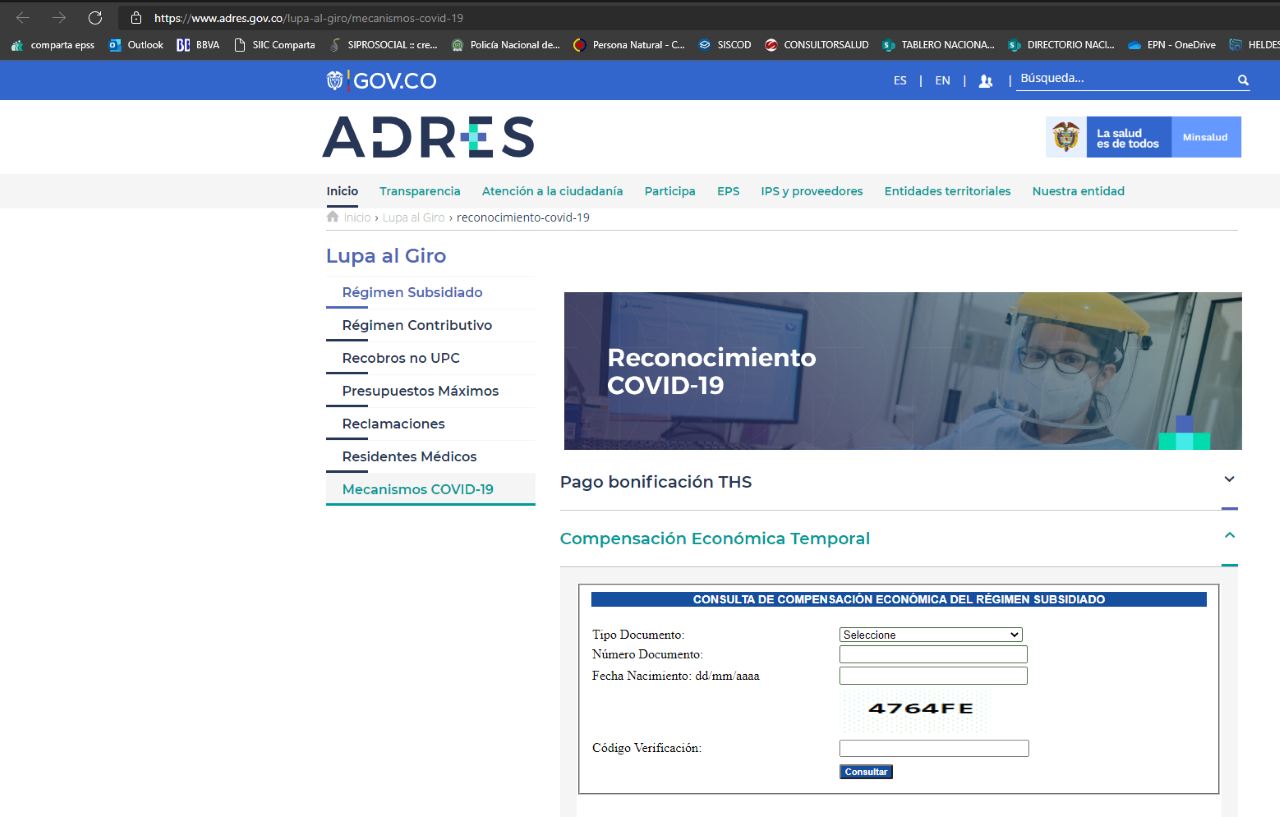Open the TABLERO NACIONA... bookmark
This screenshot has width=1280, height=817.
click(x=938, y=45)
